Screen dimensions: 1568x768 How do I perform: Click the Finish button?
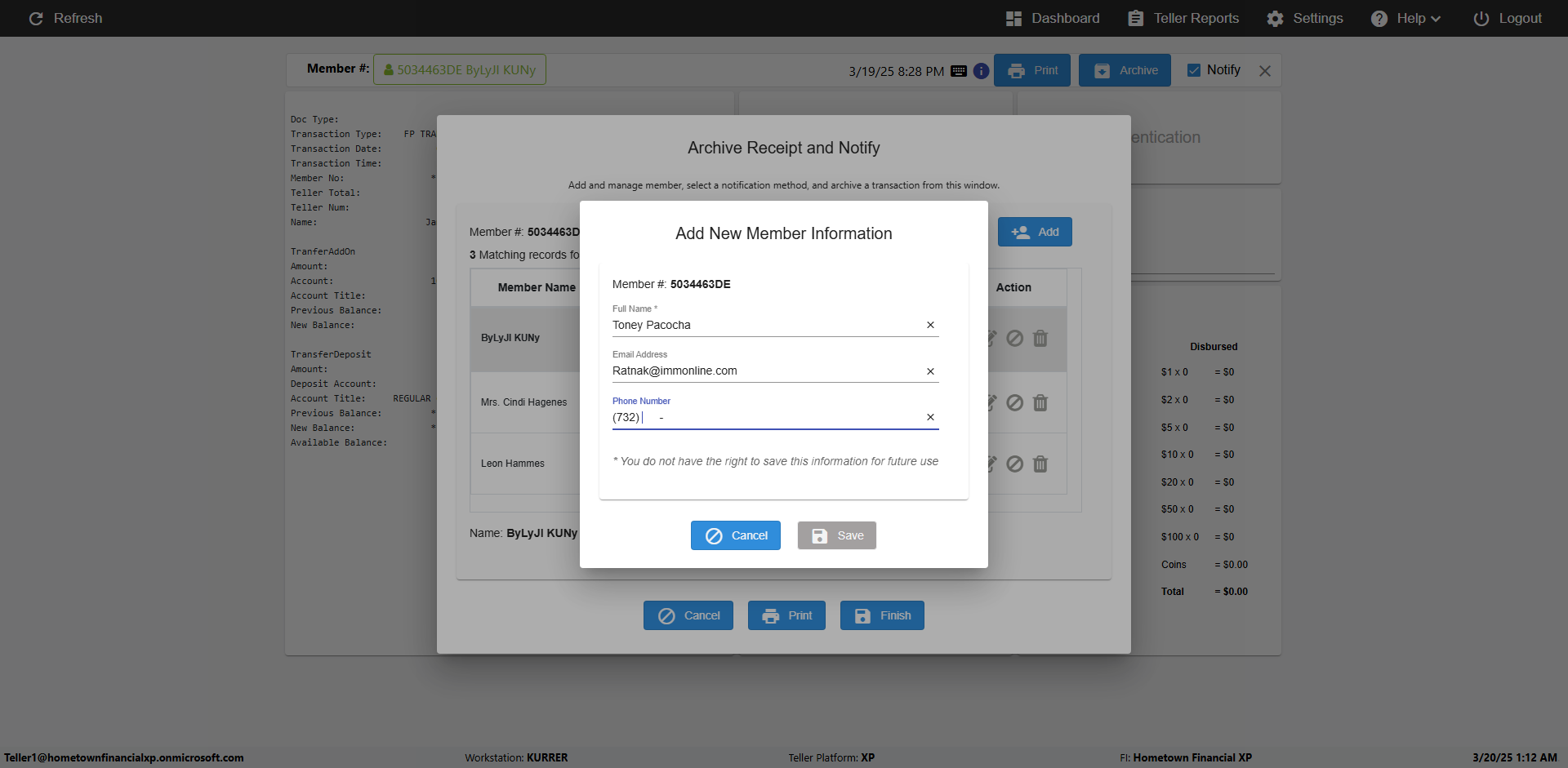point(882,615)
